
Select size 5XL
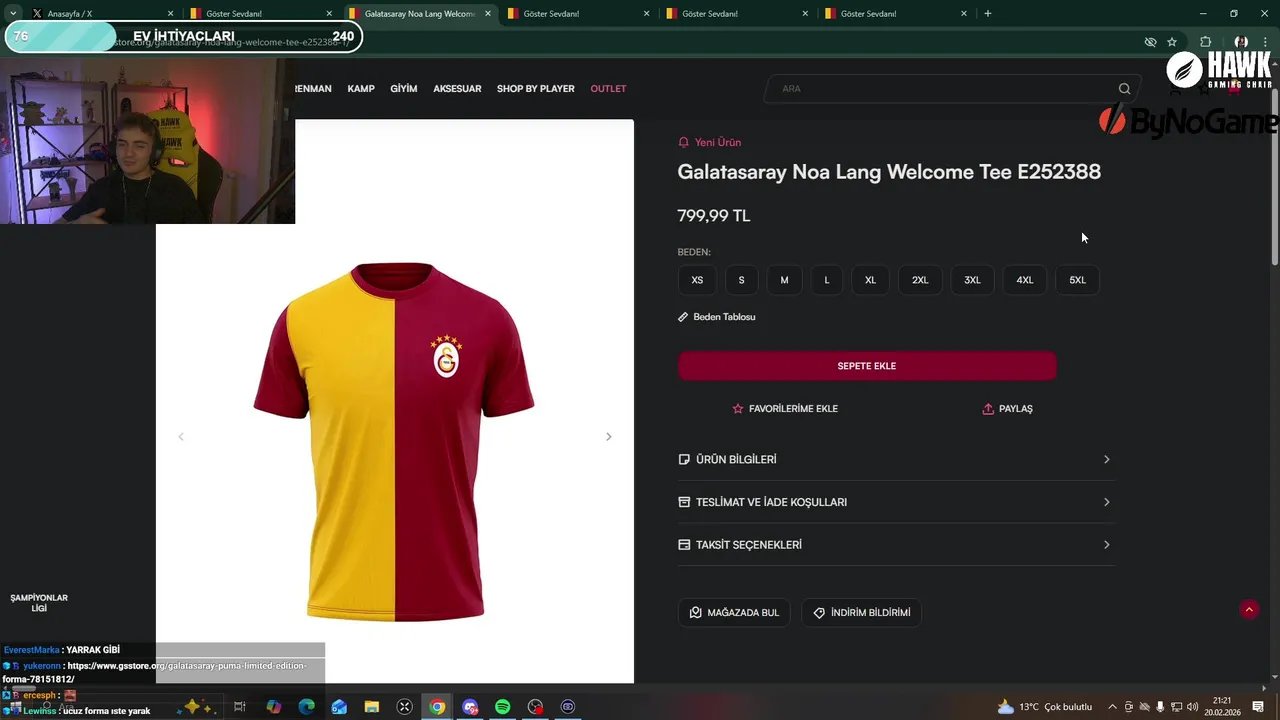coord(1077,280)
